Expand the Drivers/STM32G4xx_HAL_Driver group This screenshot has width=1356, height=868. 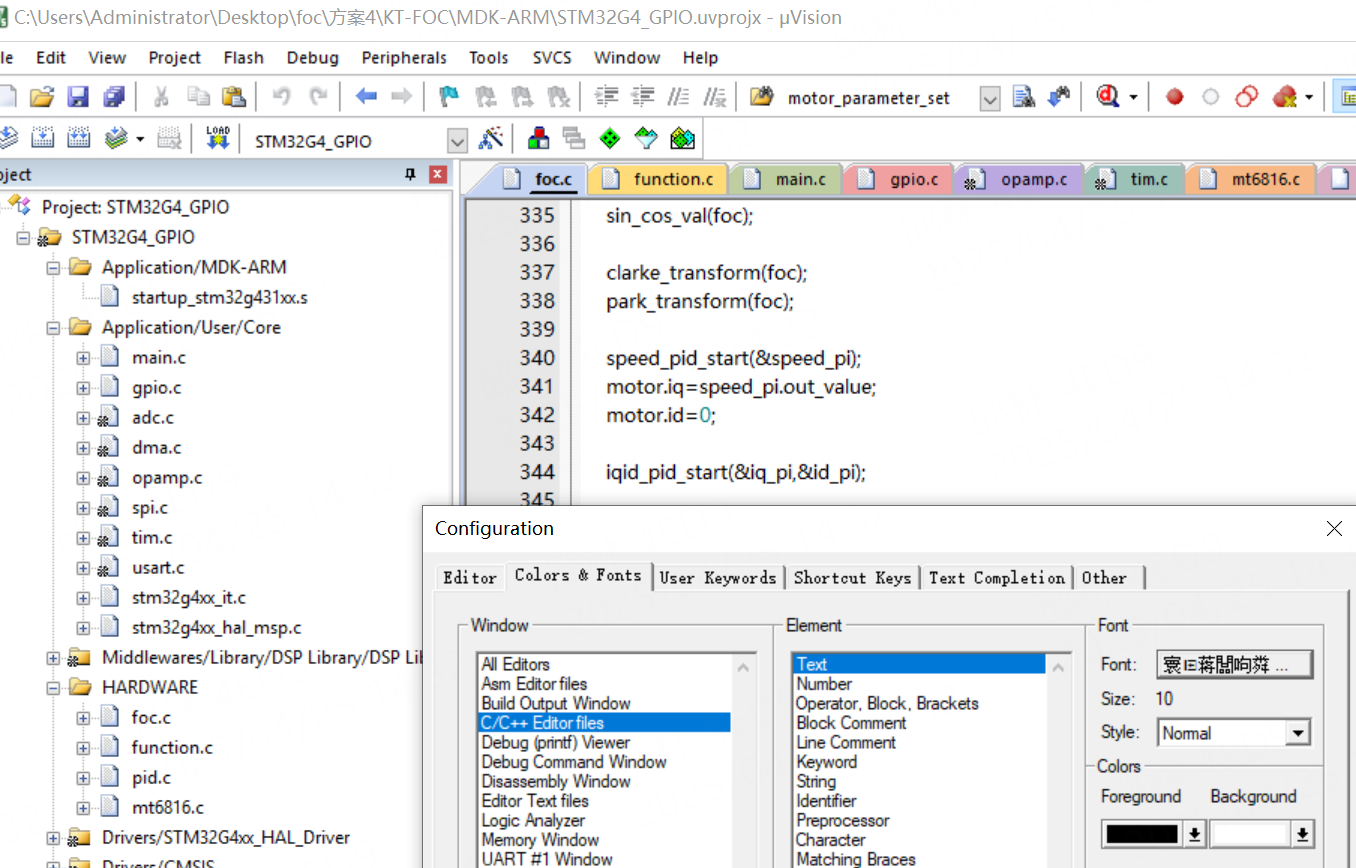[x=52, y=837]
